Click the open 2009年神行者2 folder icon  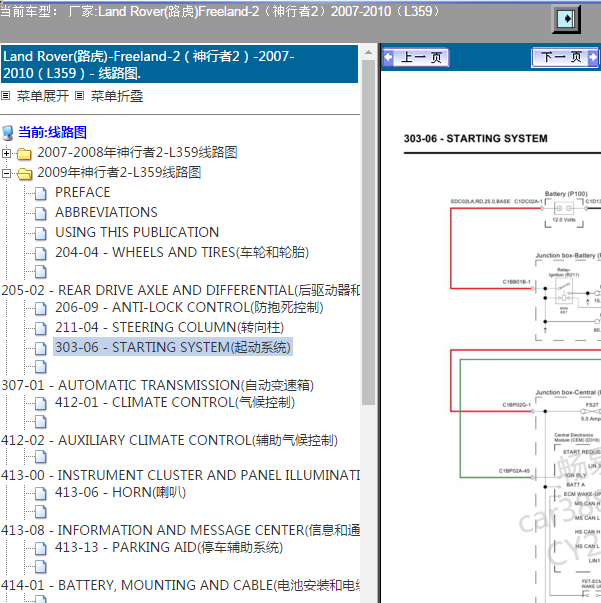(25, 174)
